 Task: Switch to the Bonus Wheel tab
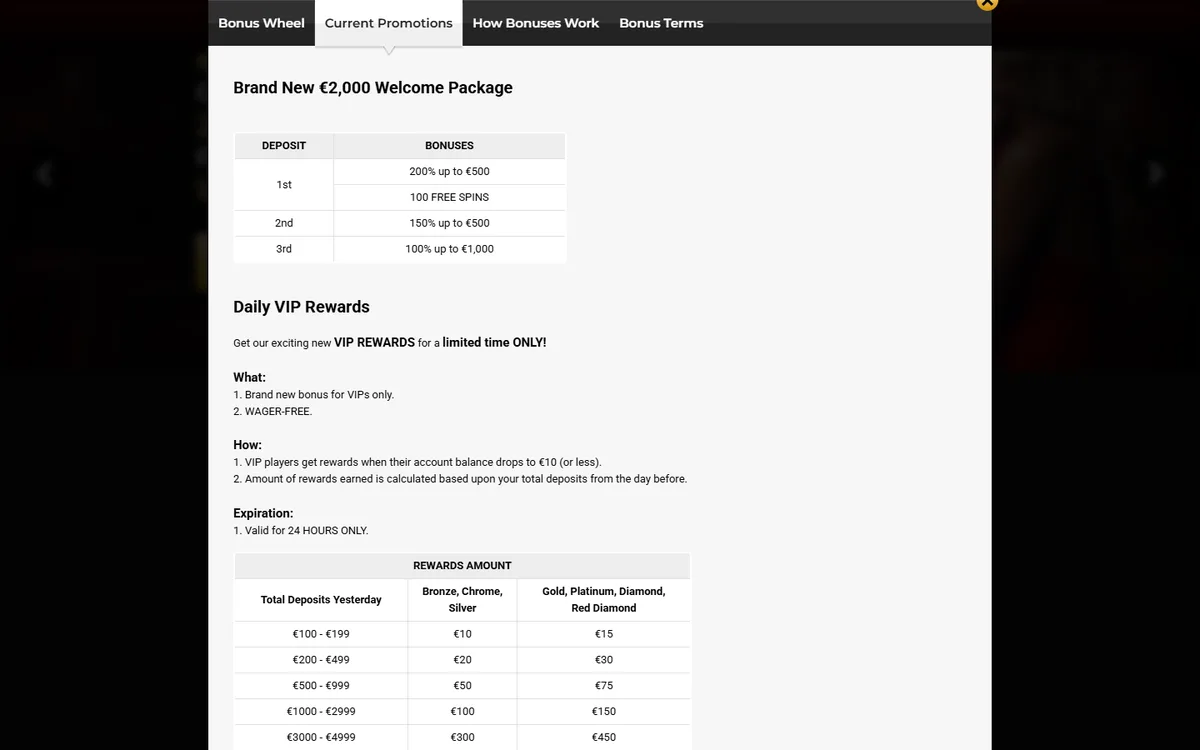(x=261, y=23)
